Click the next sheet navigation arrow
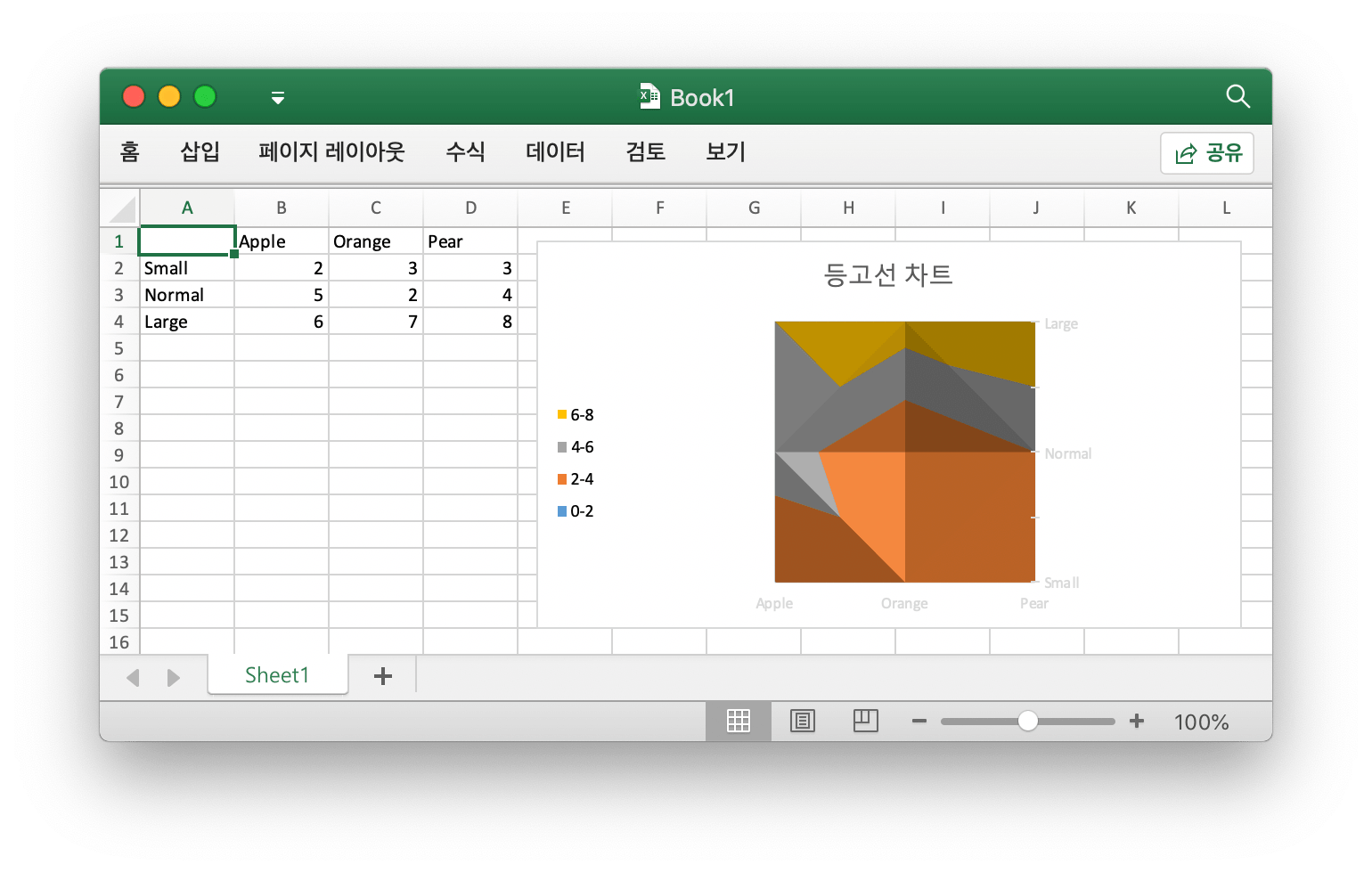 tap(173, 677)
